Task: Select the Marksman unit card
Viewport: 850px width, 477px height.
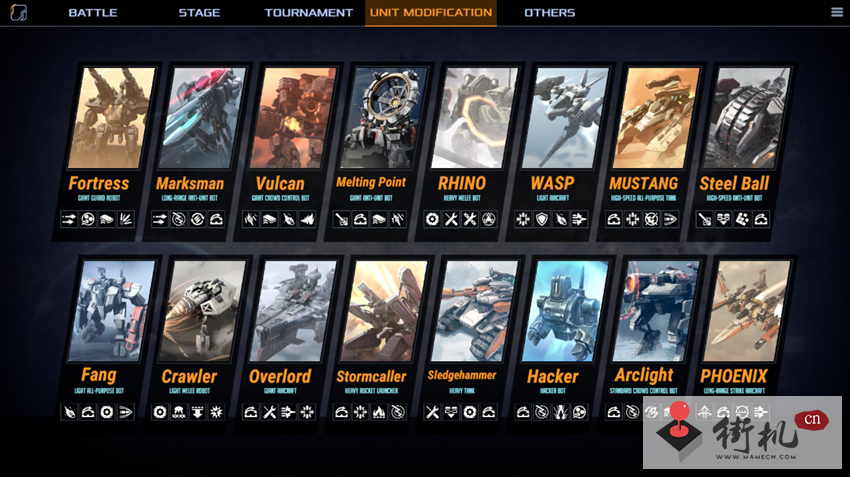Action: tap(194, 152)
